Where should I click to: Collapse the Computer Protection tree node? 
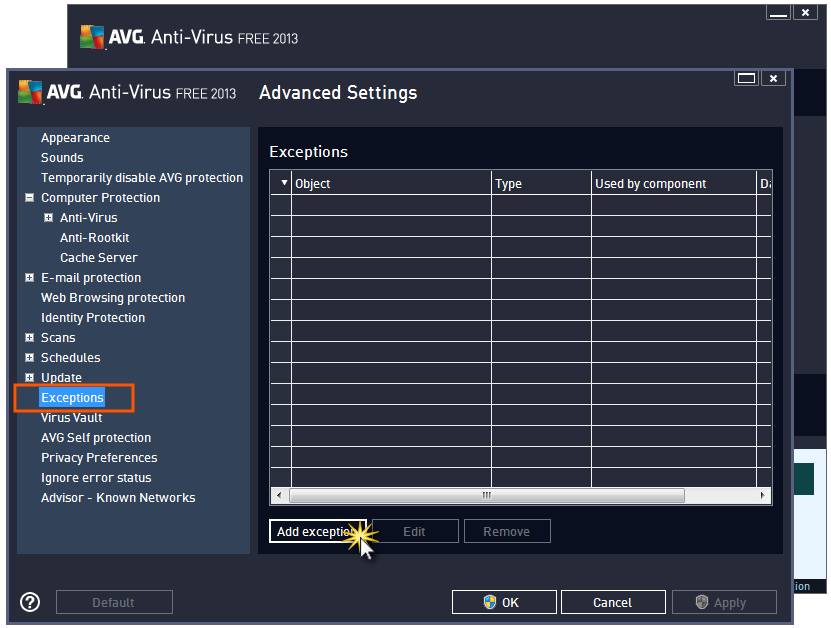pyautogui.click(x=30, y=198)
